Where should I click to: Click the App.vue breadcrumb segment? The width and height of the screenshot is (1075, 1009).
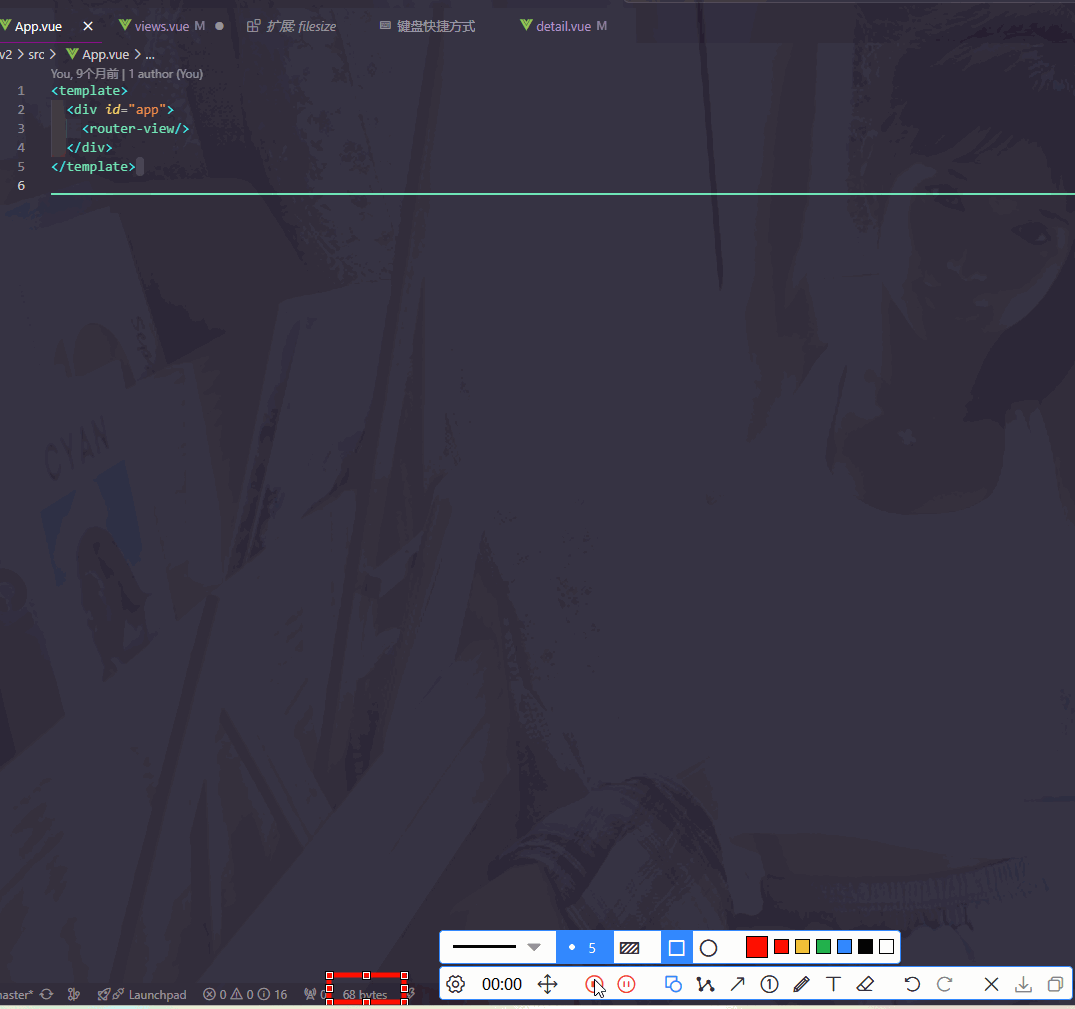tap(97, 54)
